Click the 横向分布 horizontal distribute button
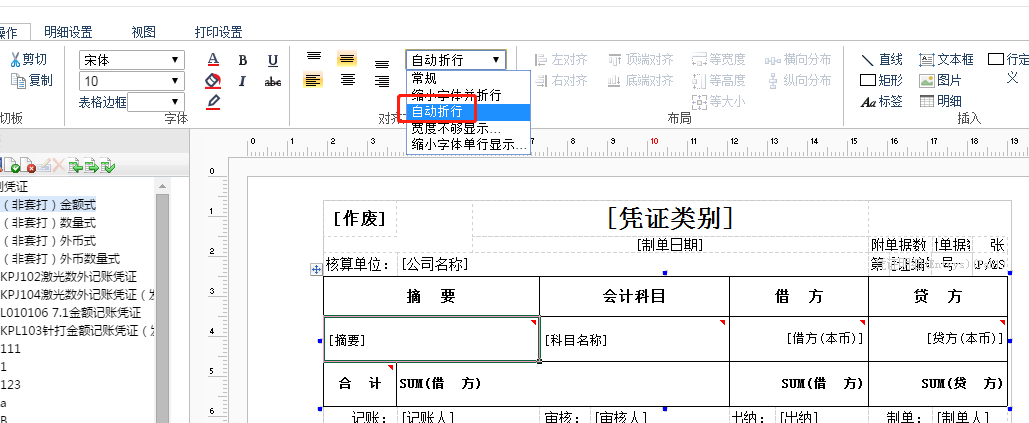Screen dimensions: 1029x423 (798, 60)
